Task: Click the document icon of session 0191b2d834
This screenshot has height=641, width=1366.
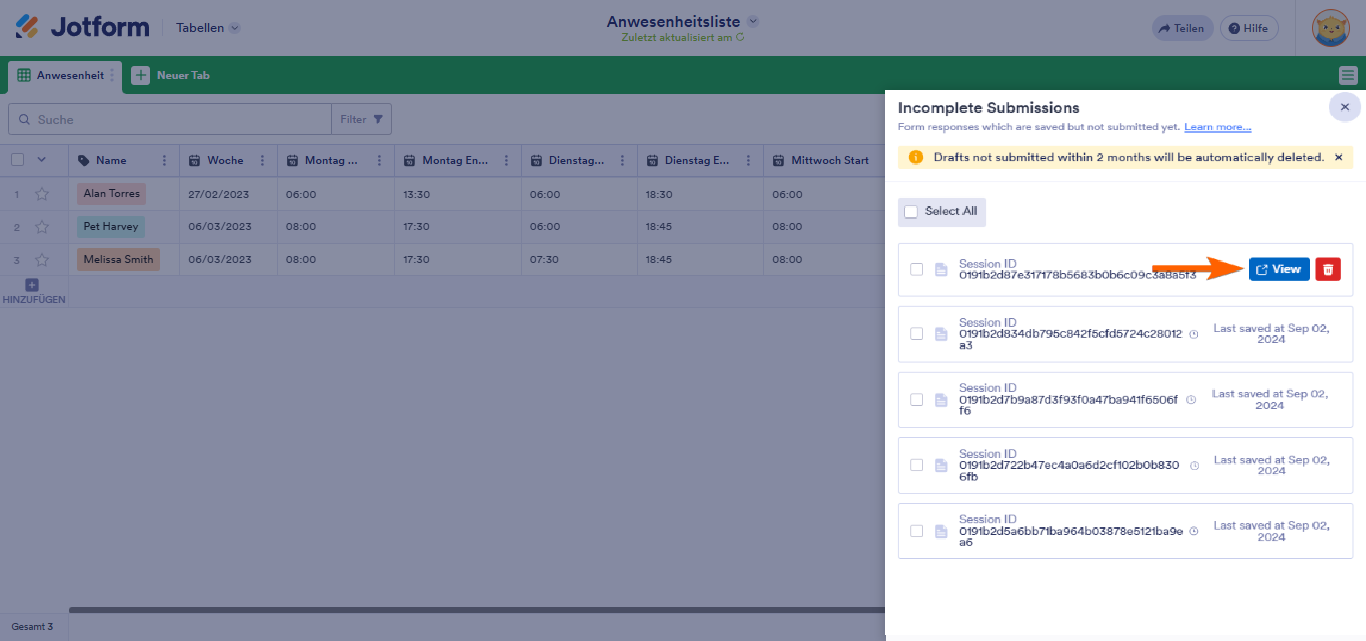Action: (x=941, y=334)
